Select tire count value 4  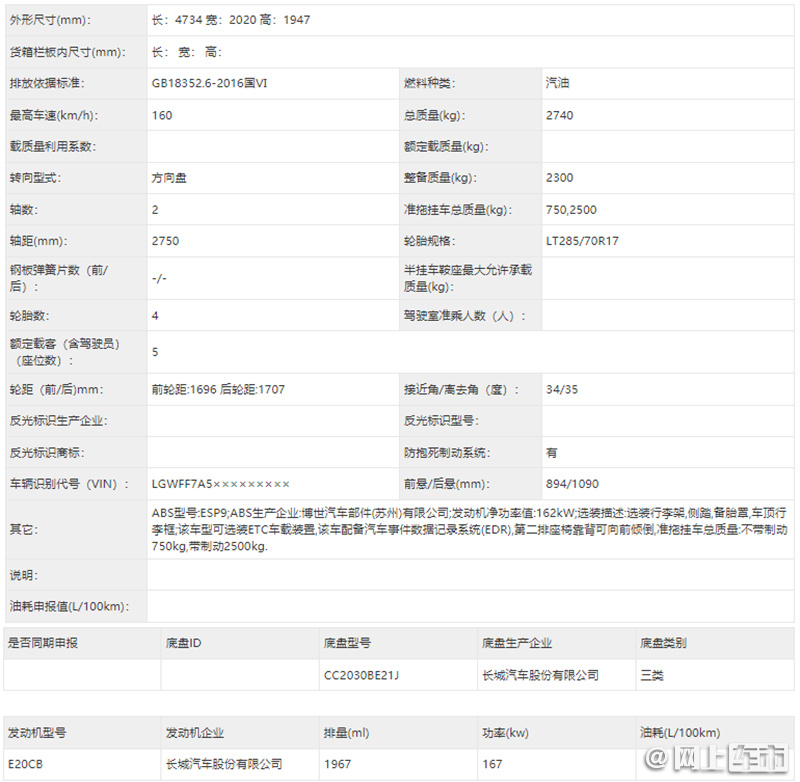click(x=155, y=316)
